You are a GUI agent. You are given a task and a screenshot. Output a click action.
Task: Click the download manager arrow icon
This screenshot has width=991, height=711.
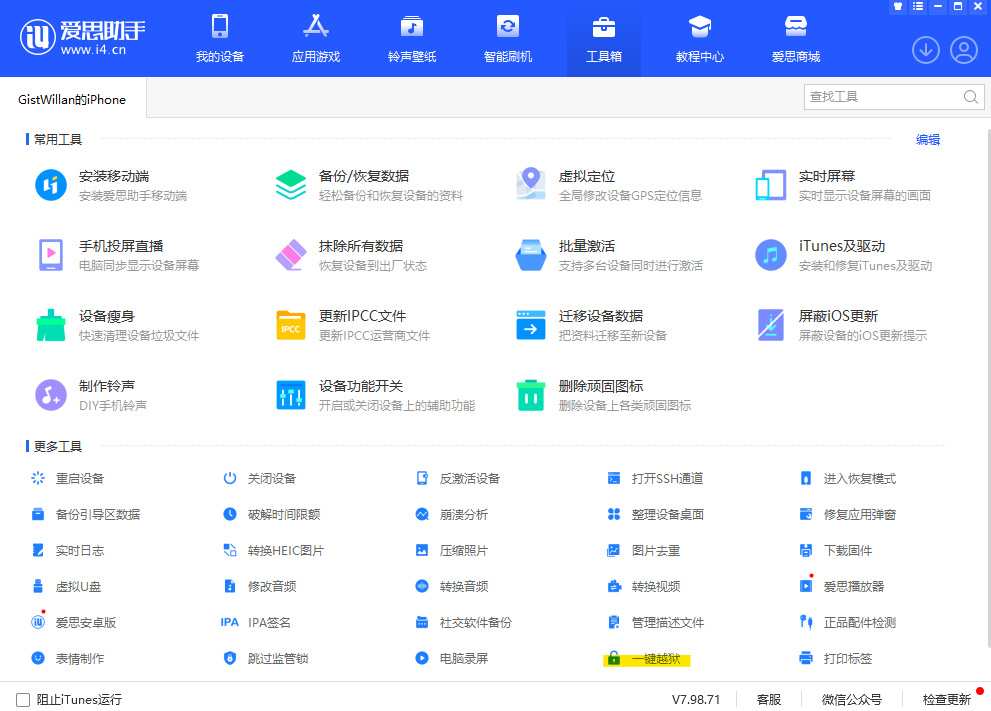point(926,49)
